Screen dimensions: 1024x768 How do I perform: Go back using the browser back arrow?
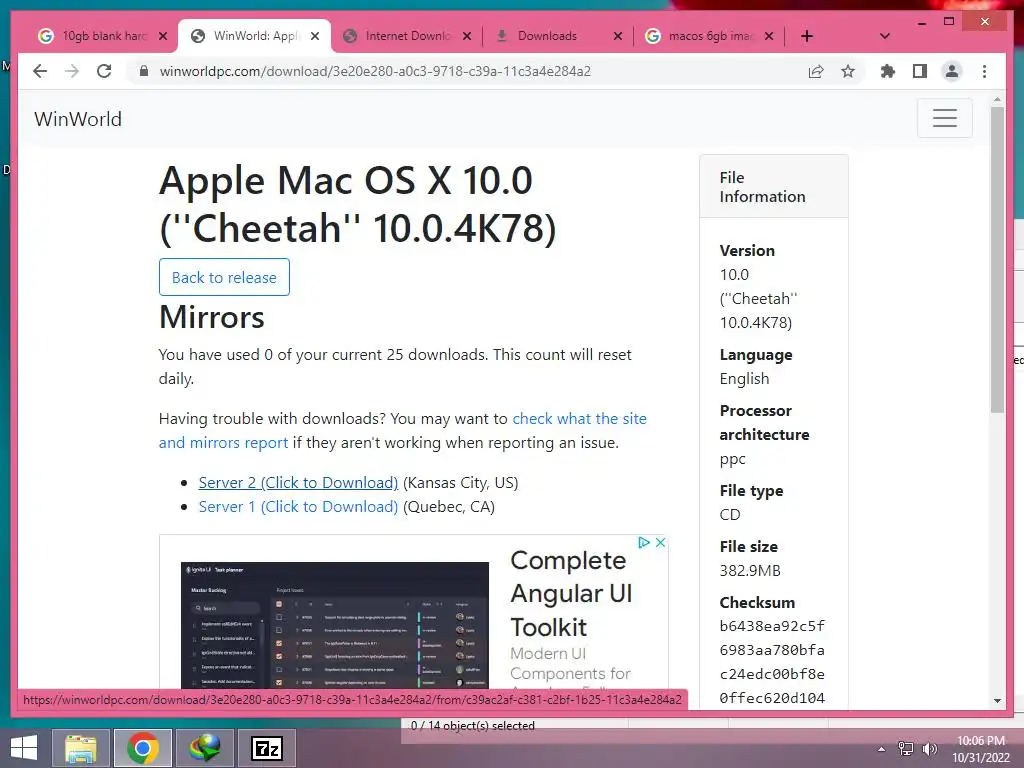[40, 71]
